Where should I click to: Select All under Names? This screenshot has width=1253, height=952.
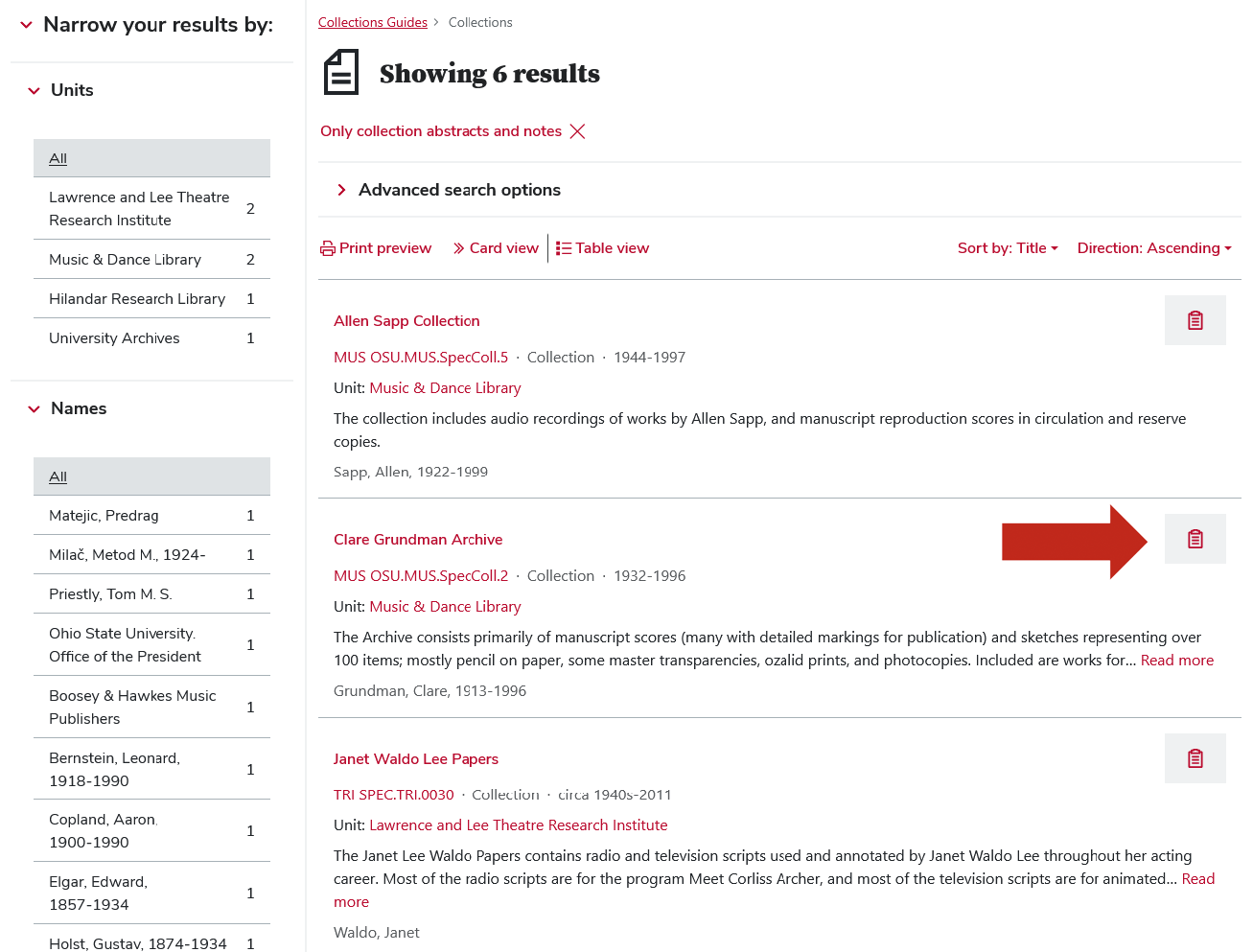(x=151, y=476)
